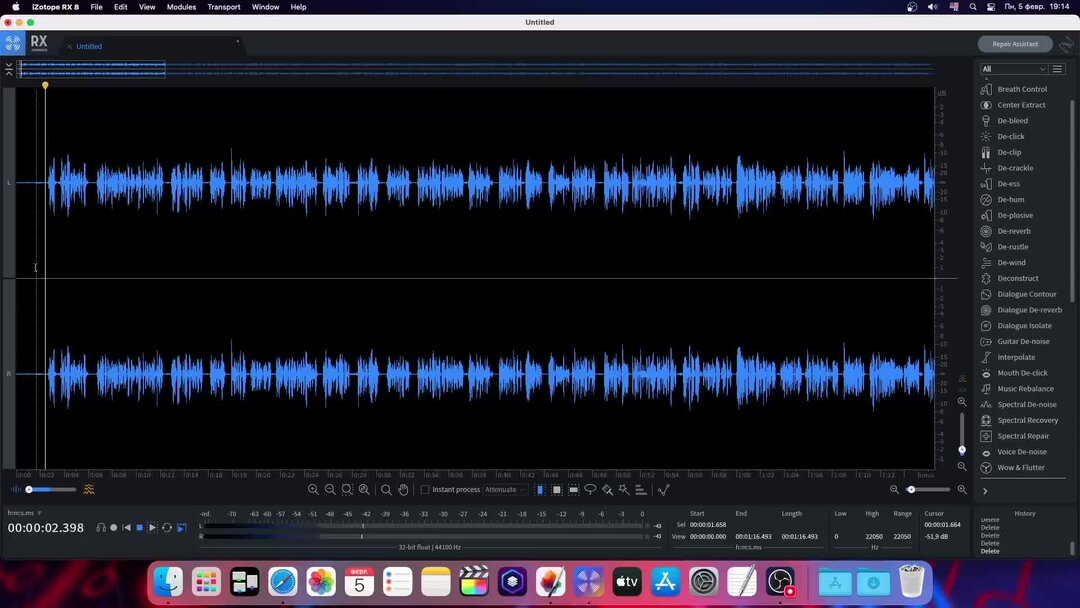Select the Magic Wand selection tool

pos(623,490)
